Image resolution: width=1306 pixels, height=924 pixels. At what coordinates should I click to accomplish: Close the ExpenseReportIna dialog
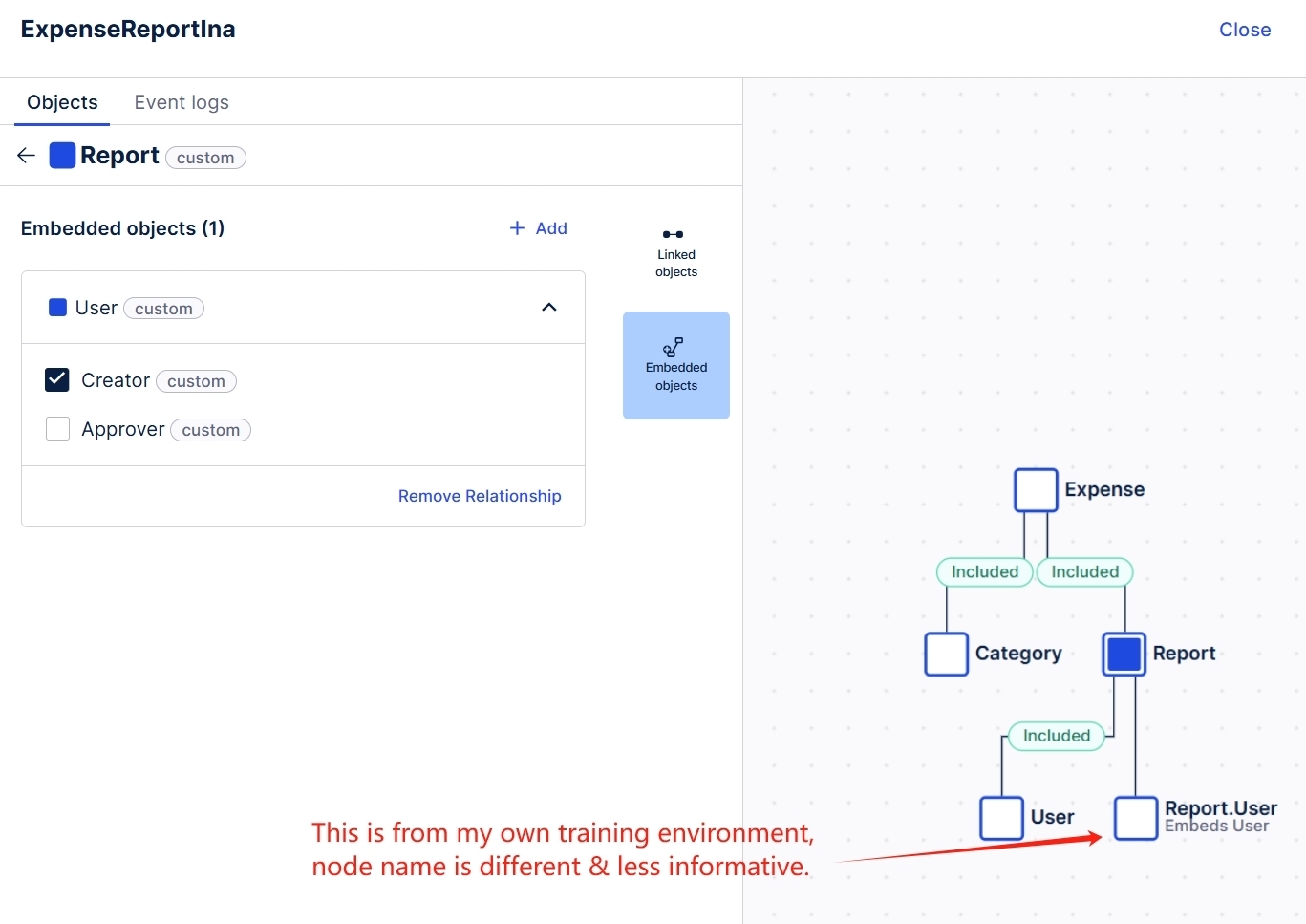(x=1245, y=30)
